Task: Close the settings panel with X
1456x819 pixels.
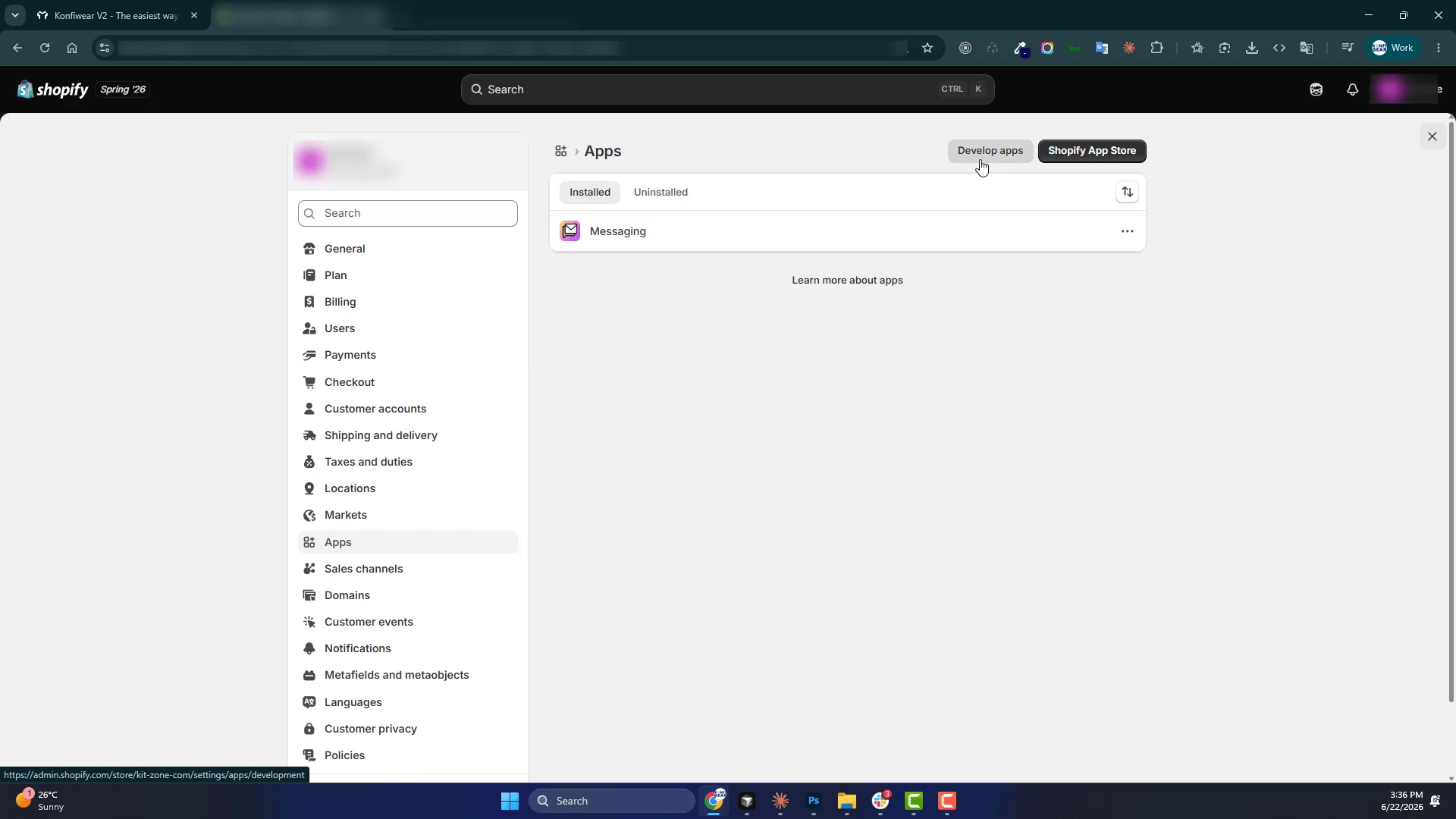Action: point(1432,136)
